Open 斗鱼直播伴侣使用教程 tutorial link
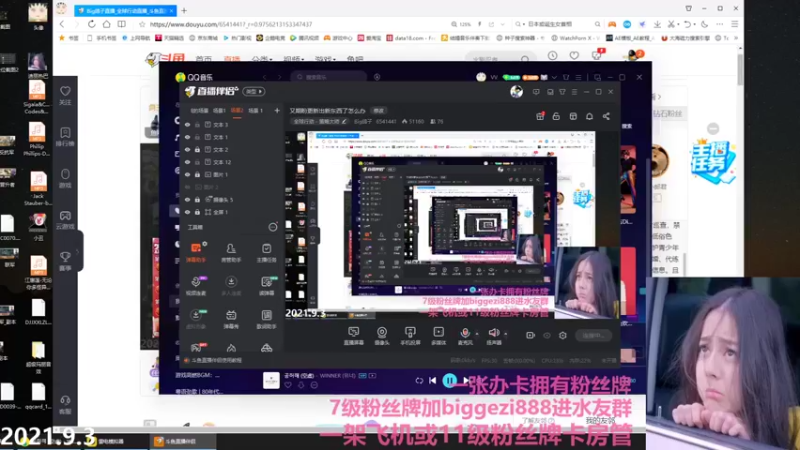 [216, 360]
